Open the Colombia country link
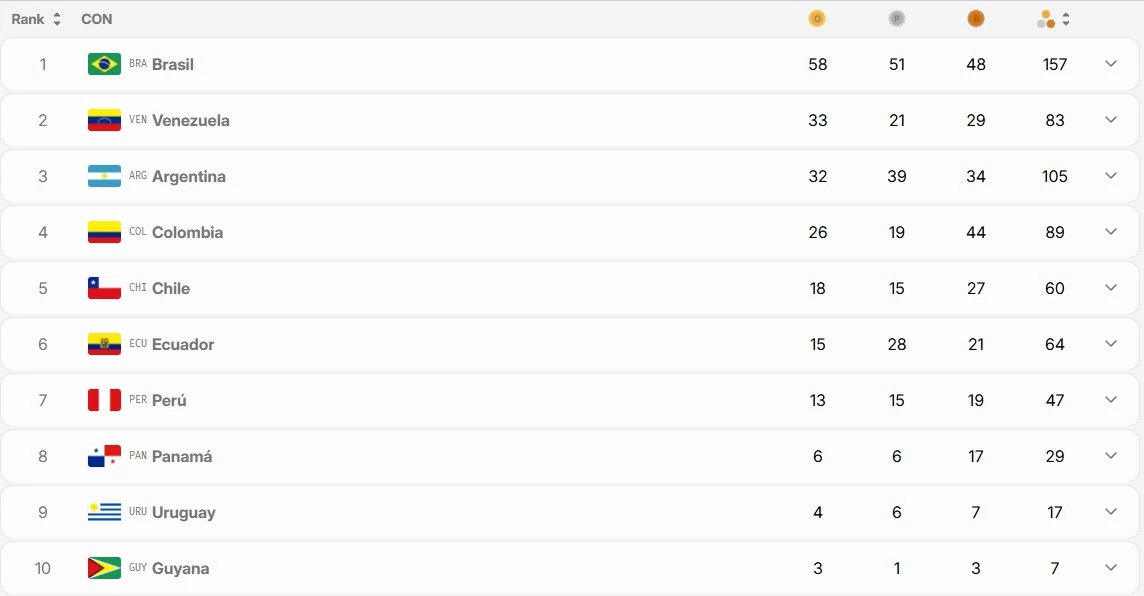This screenshot has width=1144, height=596. pyautogui.click(x=187, y=232)
